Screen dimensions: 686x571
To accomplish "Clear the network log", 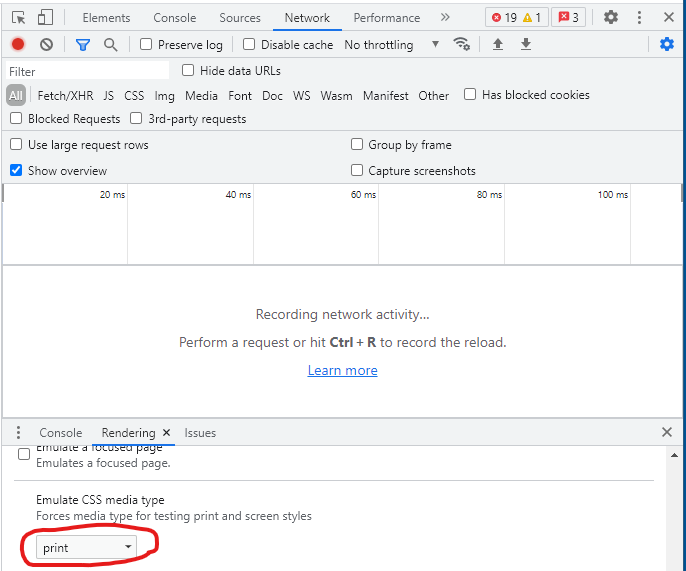I will [46, 45].
